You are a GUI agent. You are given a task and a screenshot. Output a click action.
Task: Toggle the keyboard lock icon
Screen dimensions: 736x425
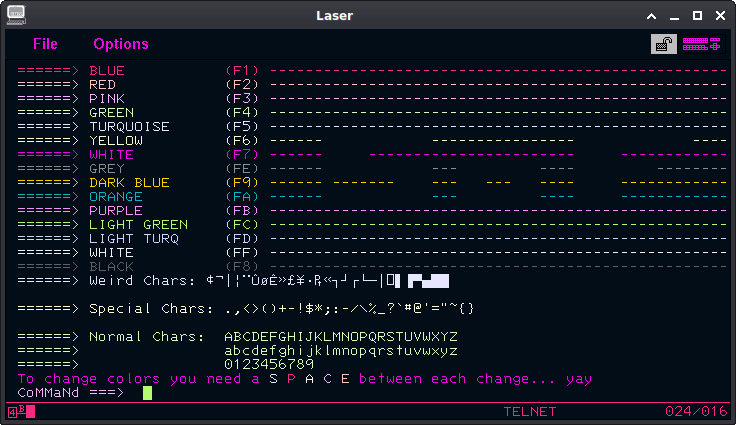(664, 44)
